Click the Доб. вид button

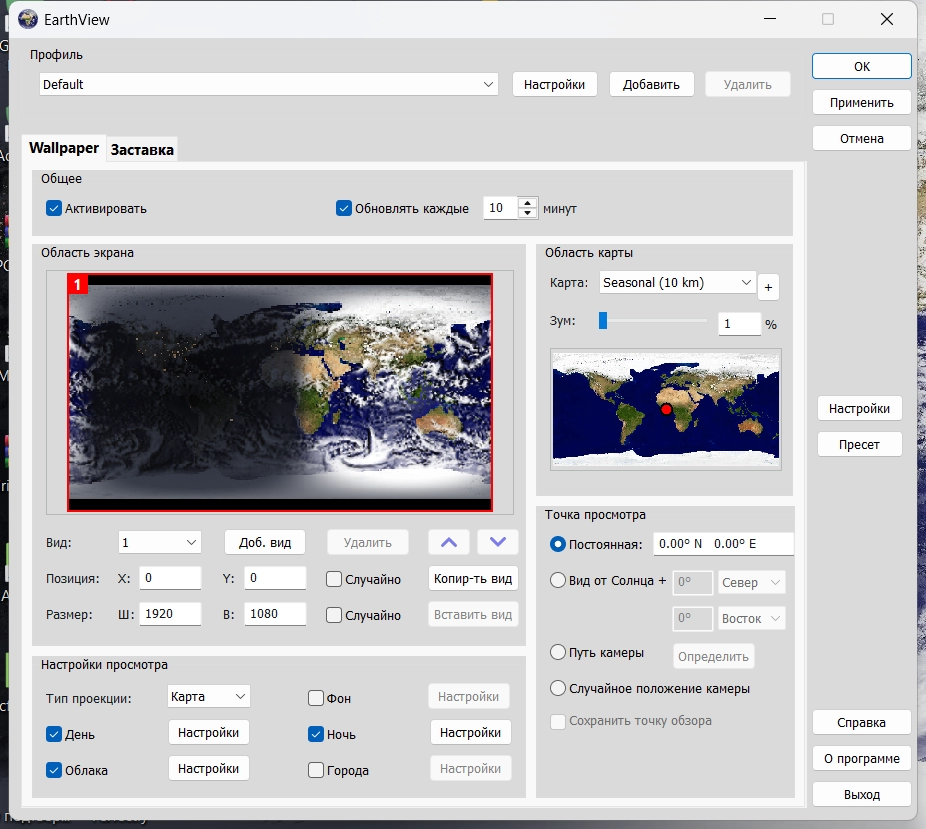pos(265,542)
